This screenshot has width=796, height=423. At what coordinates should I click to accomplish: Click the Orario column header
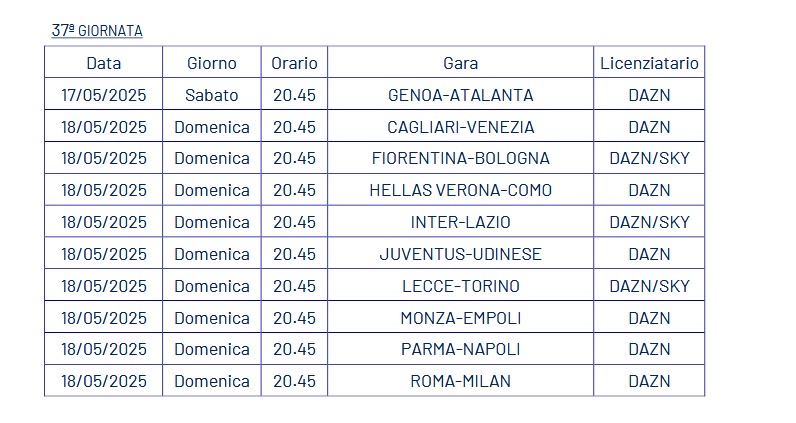(294, 63)
